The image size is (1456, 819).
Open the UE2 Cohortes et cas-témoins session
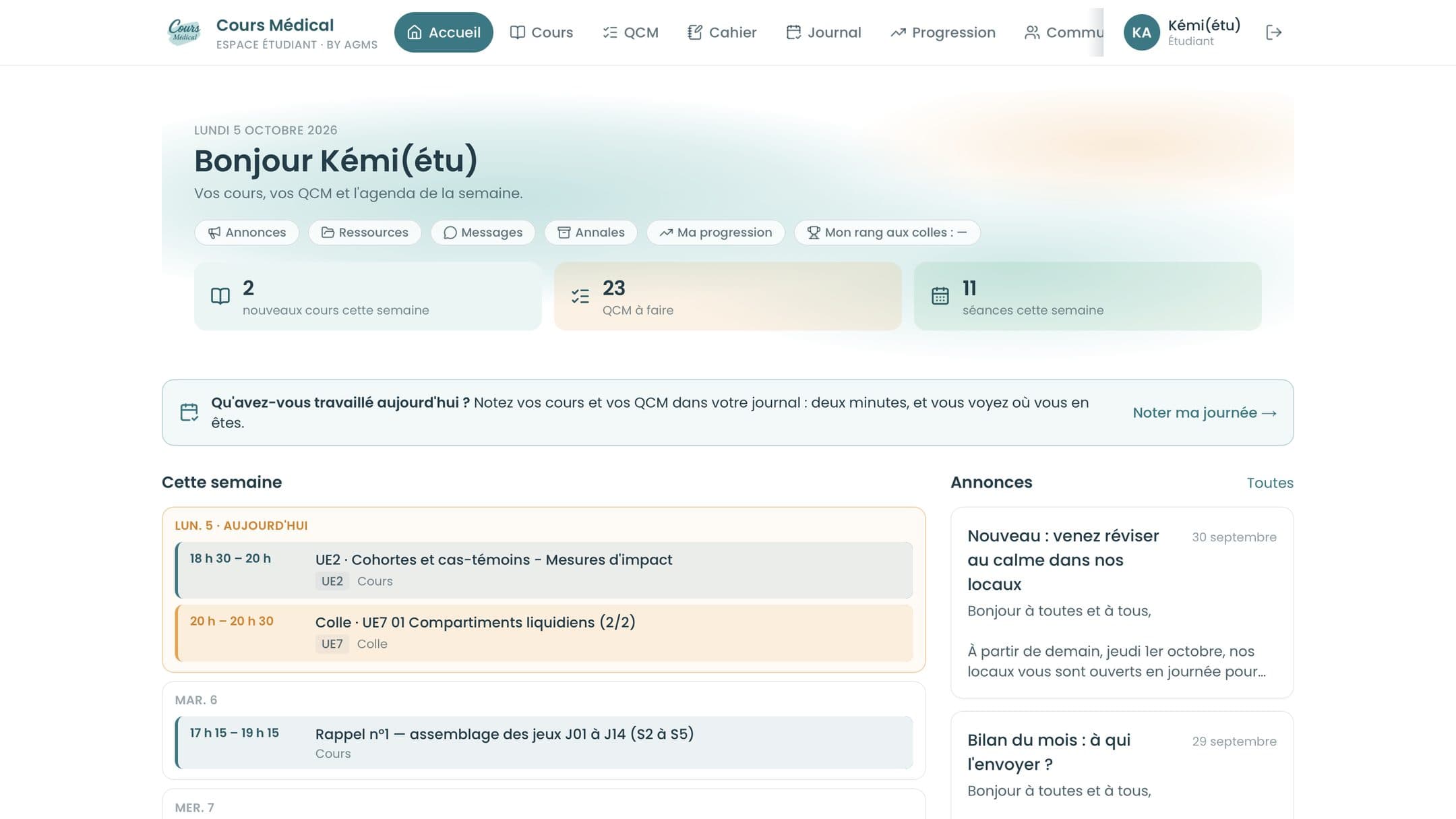coord(544,570)
